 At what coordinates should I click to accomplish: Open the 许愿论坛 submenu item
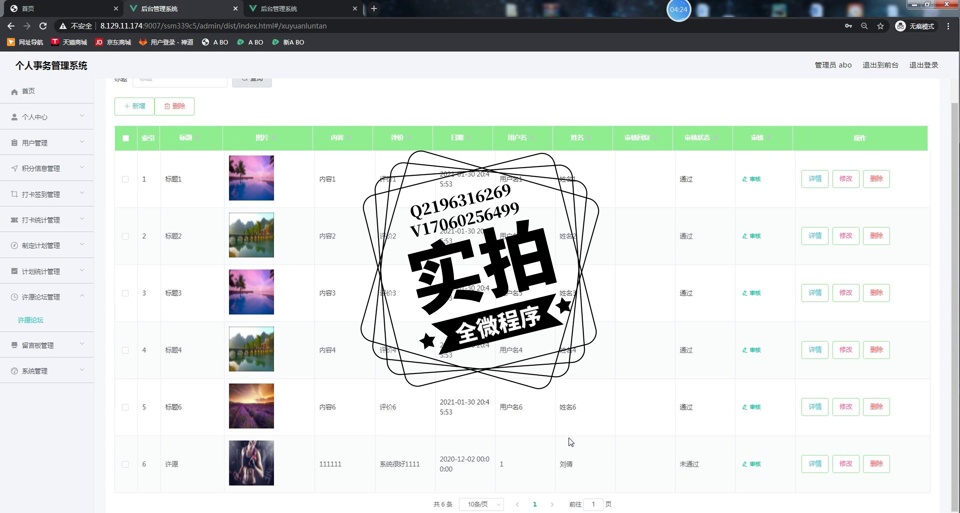pos(31,320)
